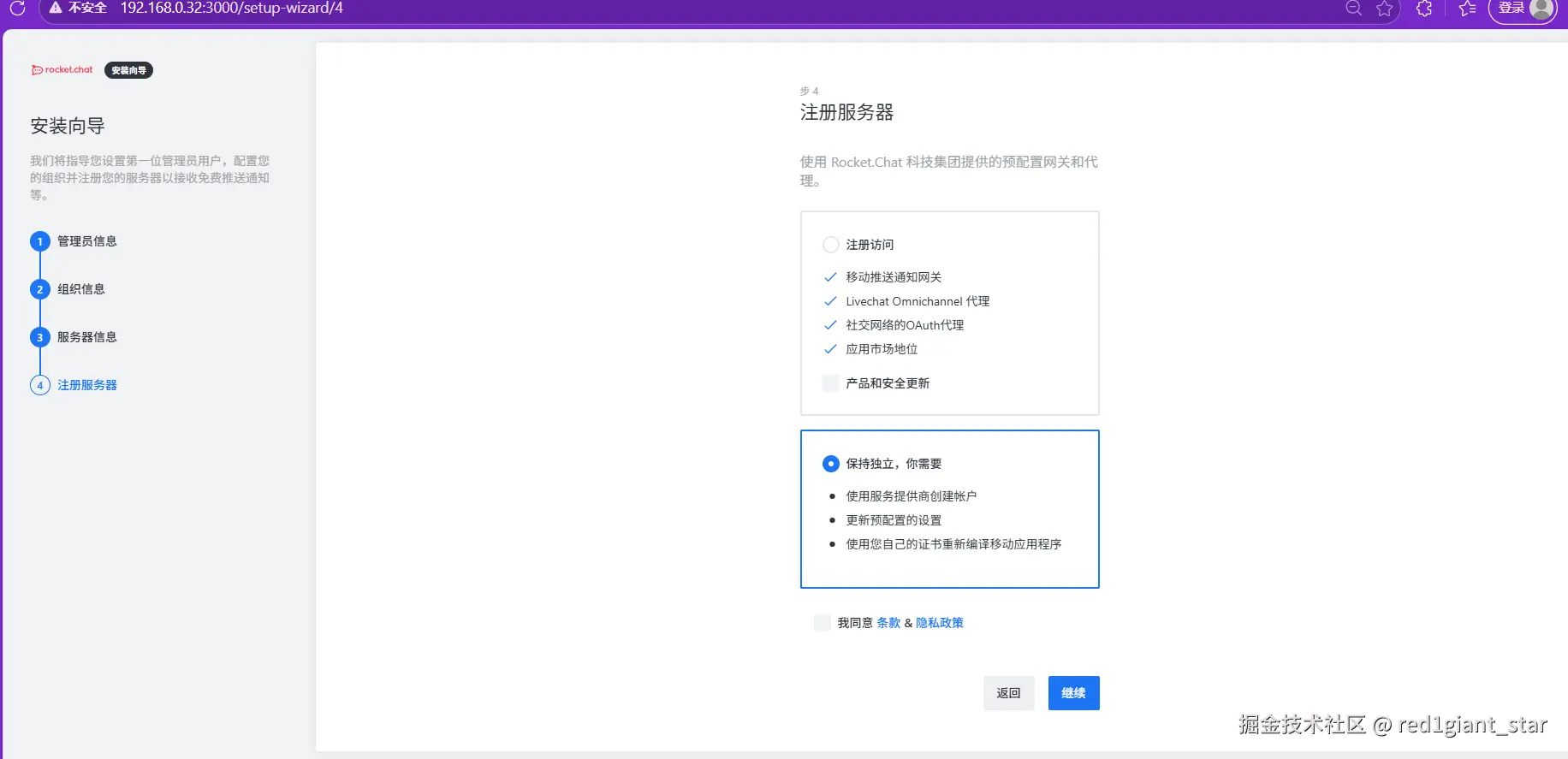The height and width of the screenshot is (759, 1568).
Task: Click the checkmark beside 应用市场地位
Action: [829, 349]
